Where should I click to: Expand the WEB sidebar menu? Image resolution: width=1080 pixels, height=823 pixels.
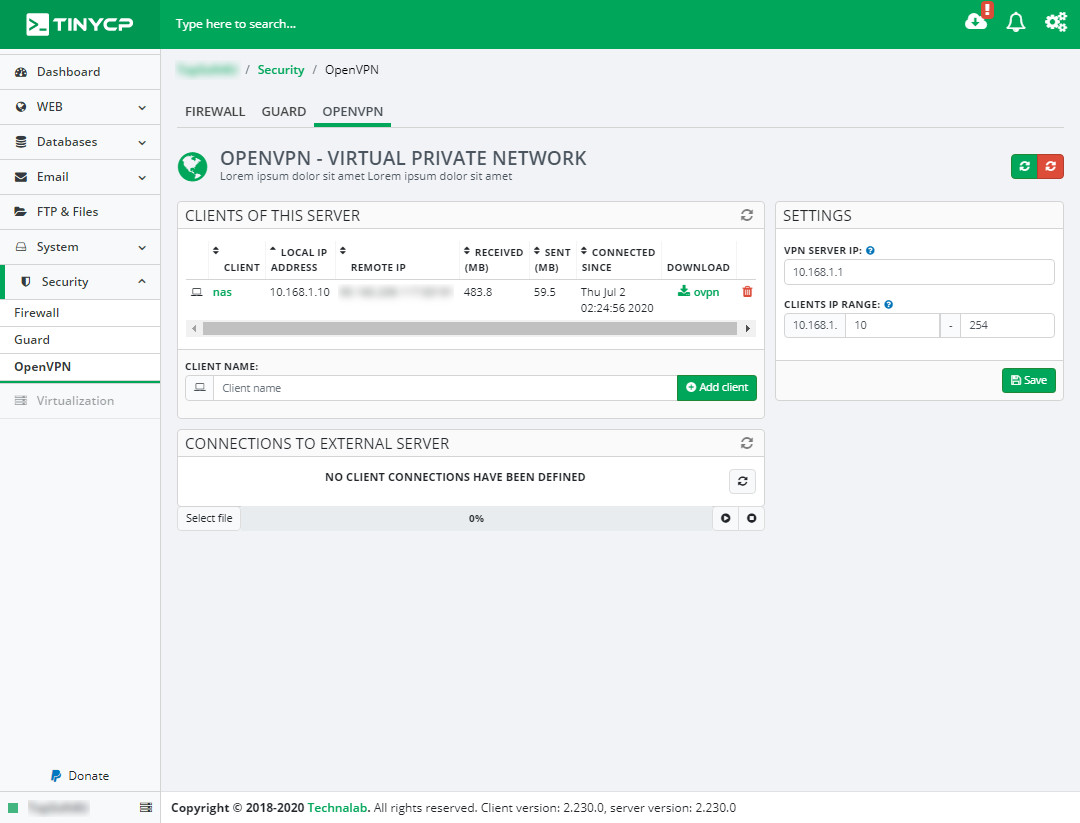point(80,107)
